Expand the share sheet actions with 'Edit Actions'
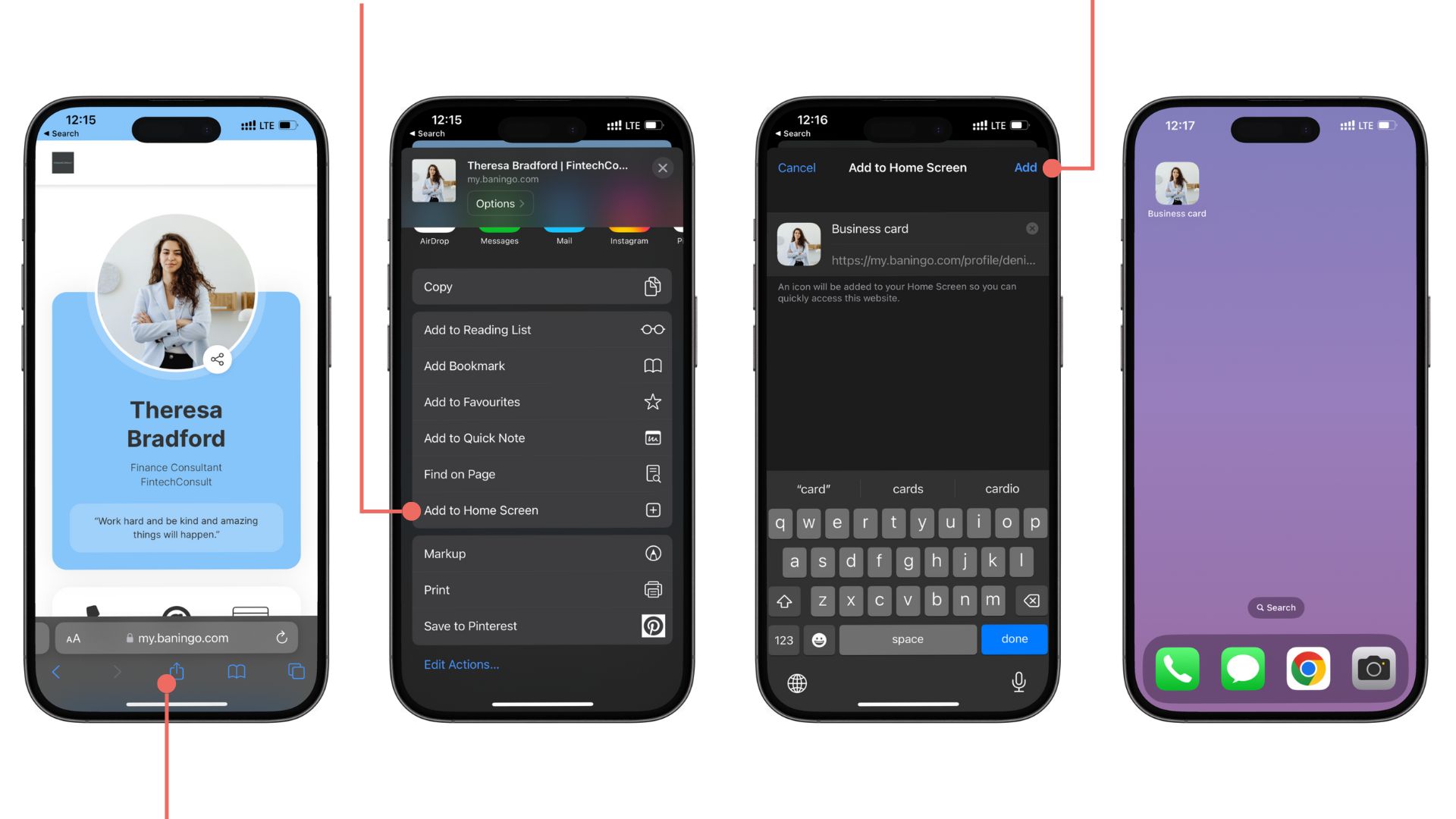This screenshot has width=1456, height=819. [x=460, y=664]
